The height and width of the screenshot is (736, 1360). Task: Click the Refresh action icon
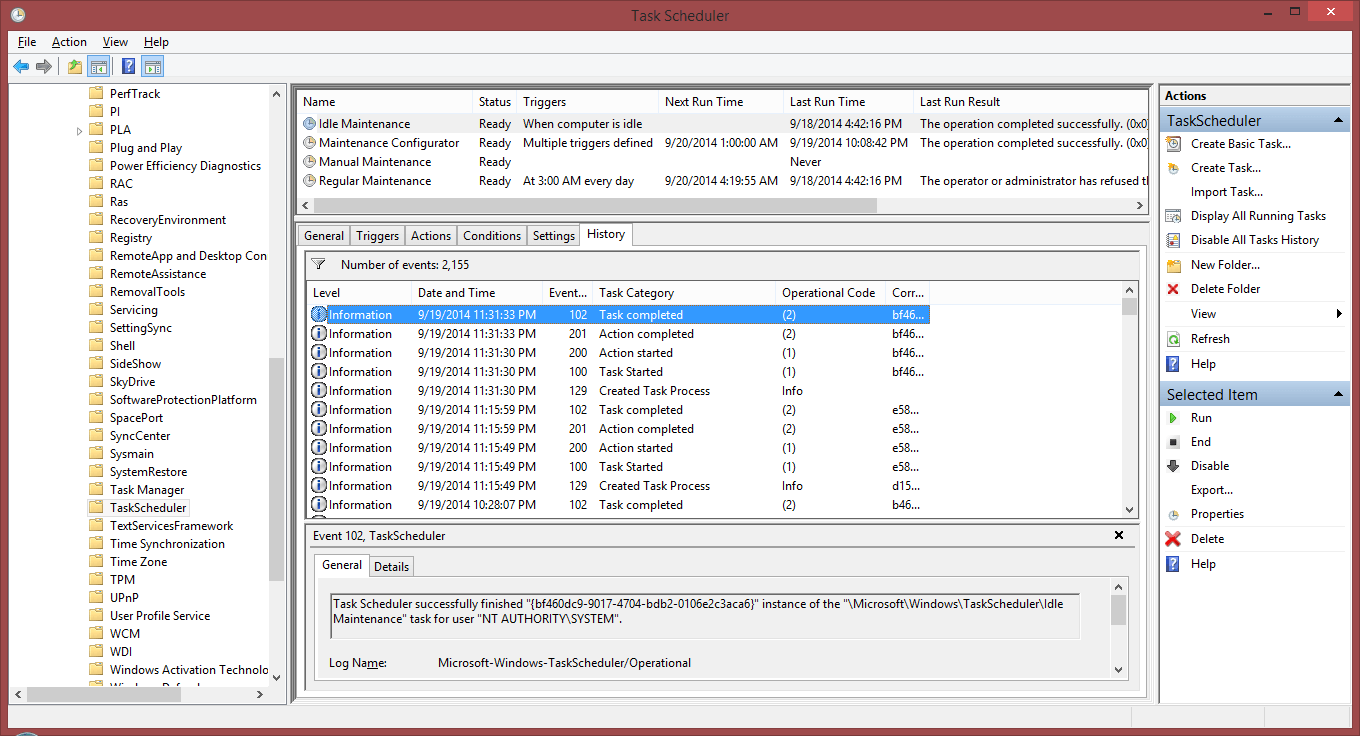click(1173, 339)
